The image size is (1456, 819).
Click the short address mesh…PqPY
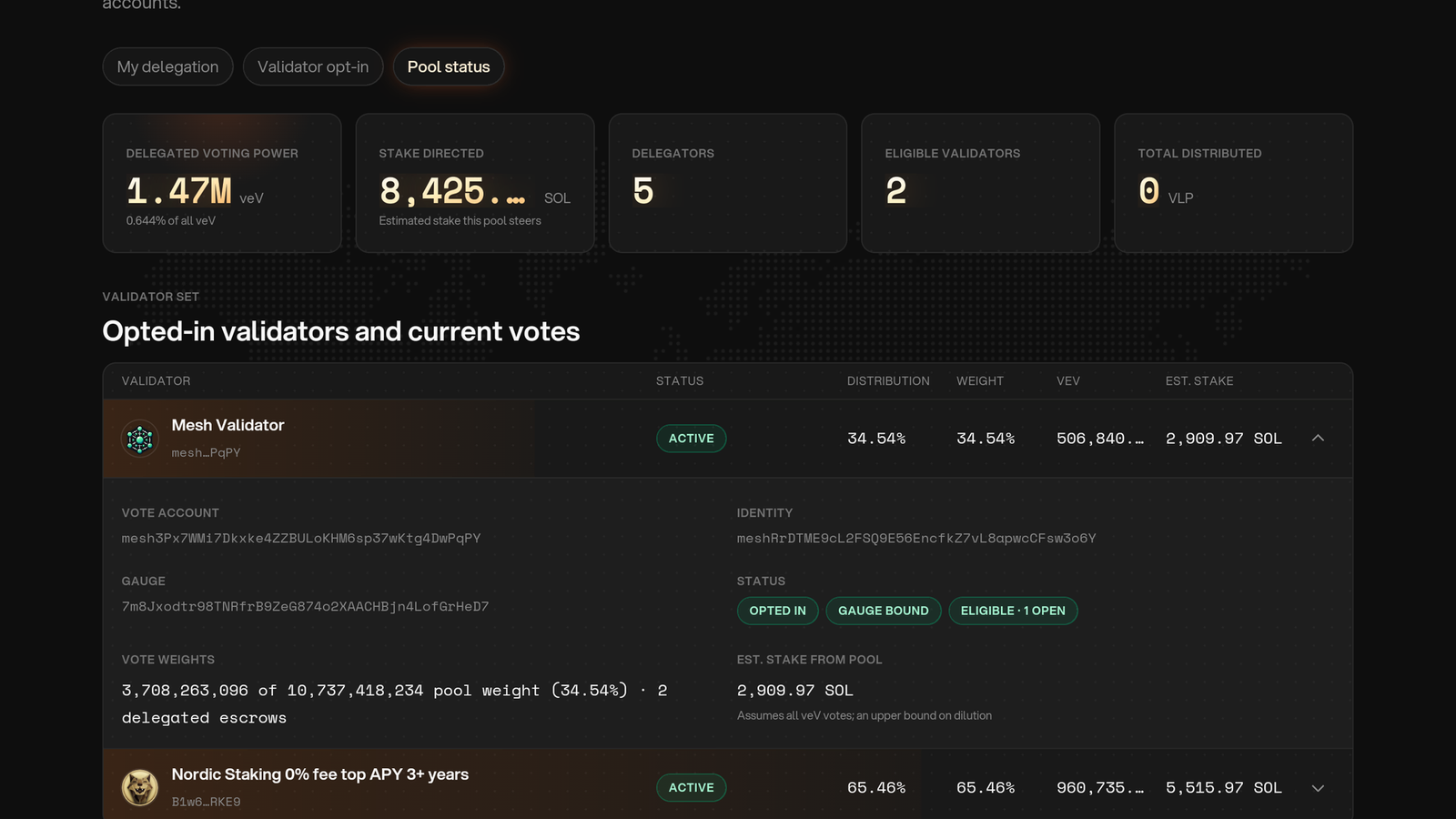coord(206,452)
